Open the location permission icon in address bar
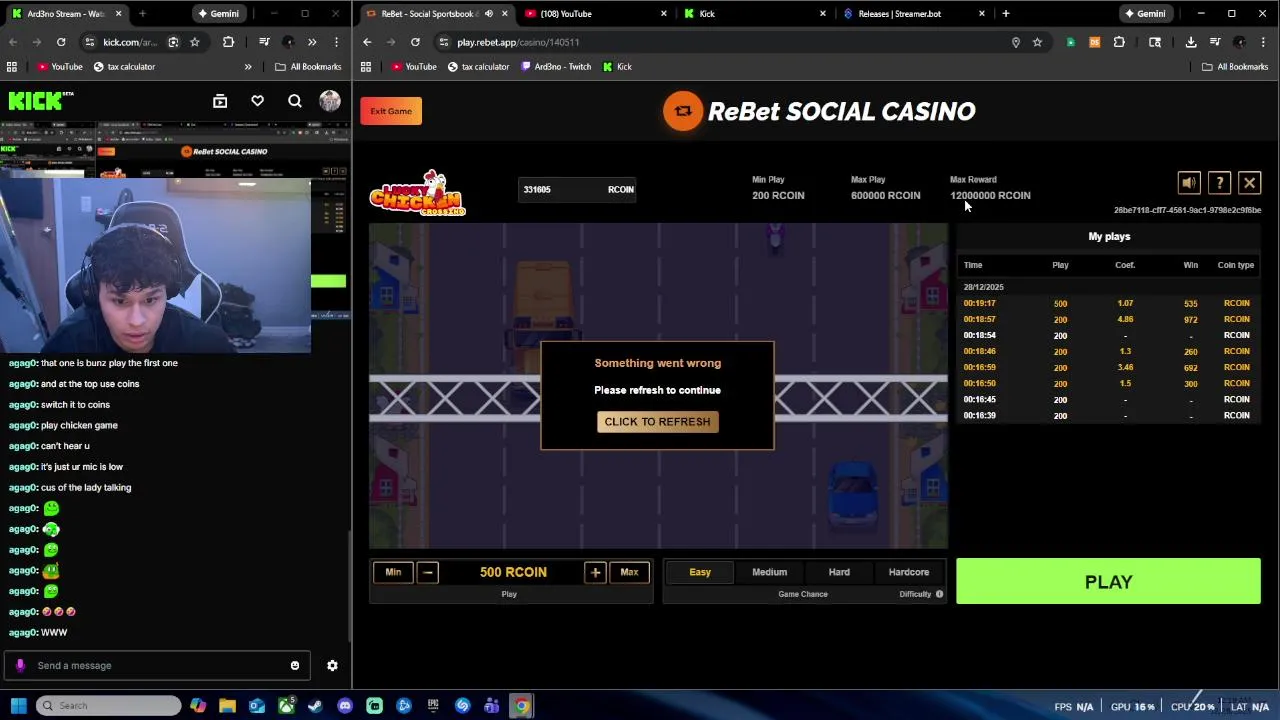The height and width of the screenshot is (720, 1280). pyautogui.click(x=1016, y=42)
